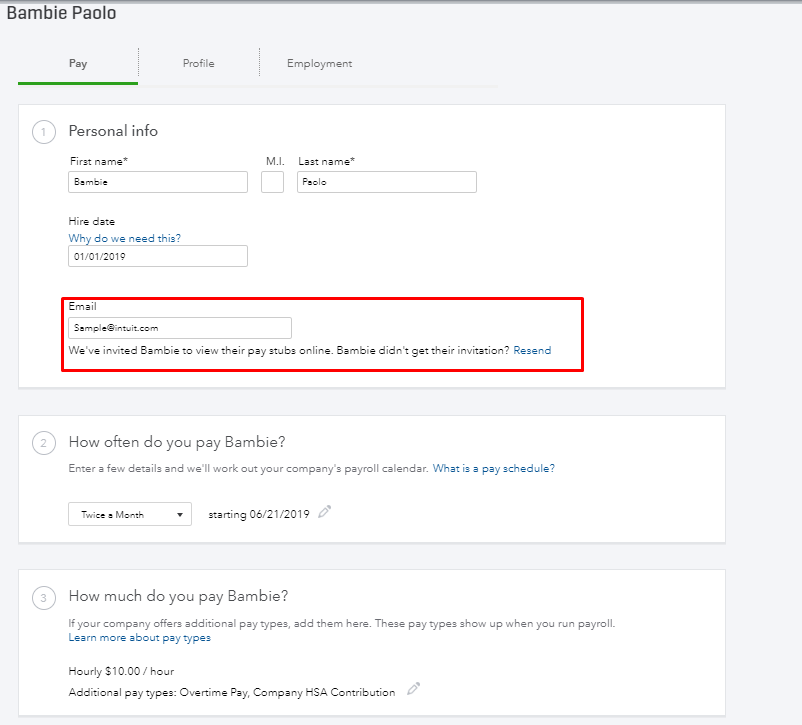Click 'Learn more about pay types' link
This screenshot has height=725, width=802.
(x=140, y=638)
